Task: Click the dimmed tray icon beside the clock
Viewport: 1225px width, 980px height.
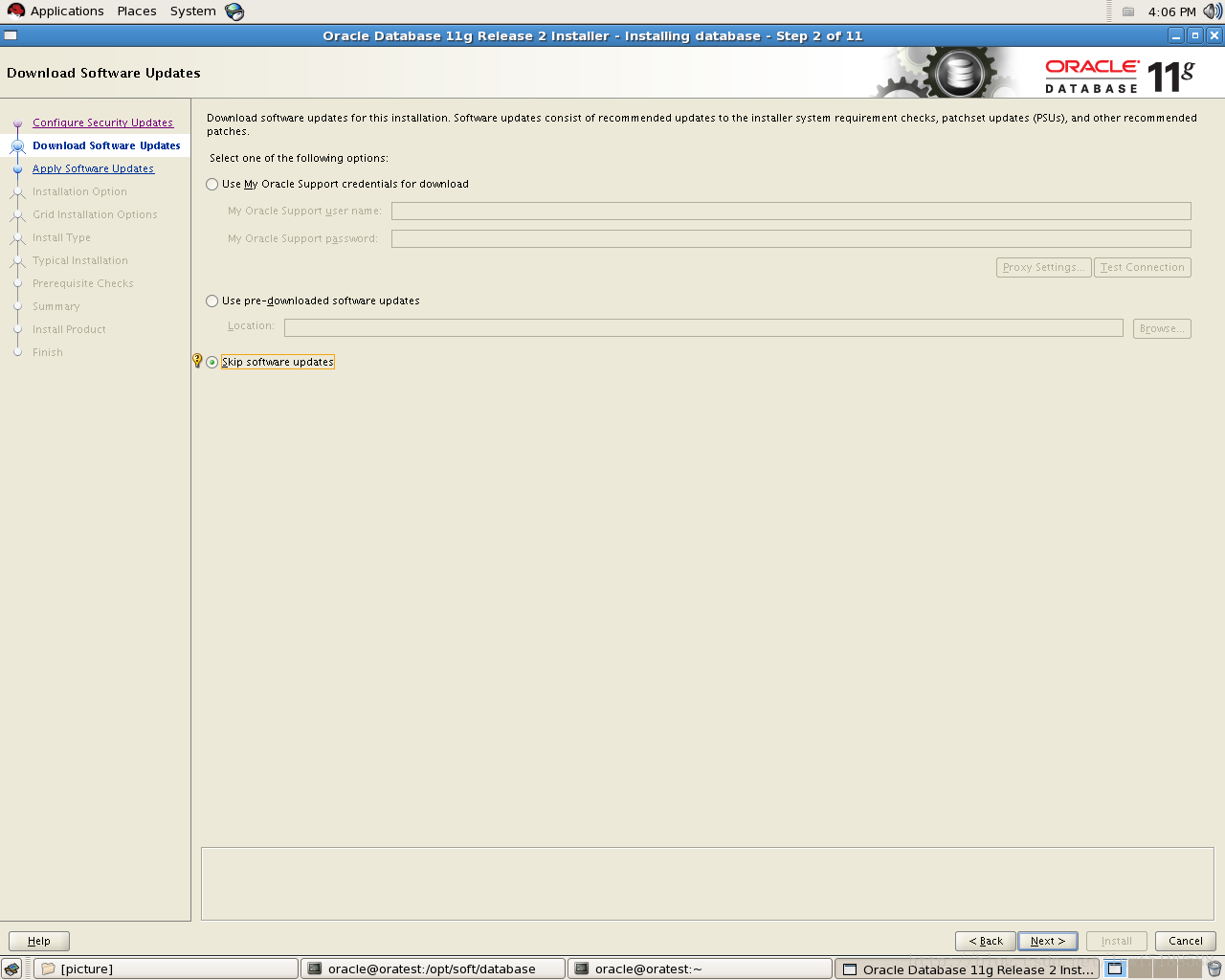Action: [x=1128, y=11]
